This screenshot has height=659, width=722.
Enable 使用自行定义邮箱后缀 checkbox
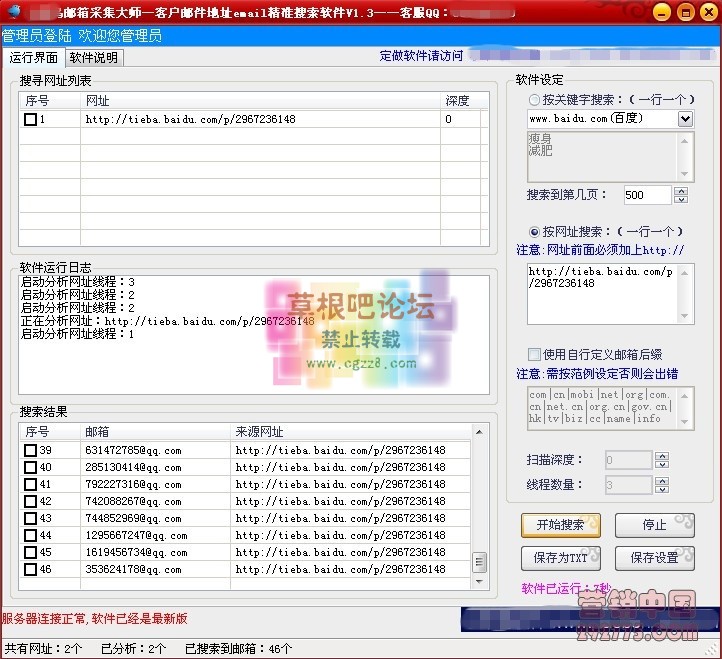(534, 354)
